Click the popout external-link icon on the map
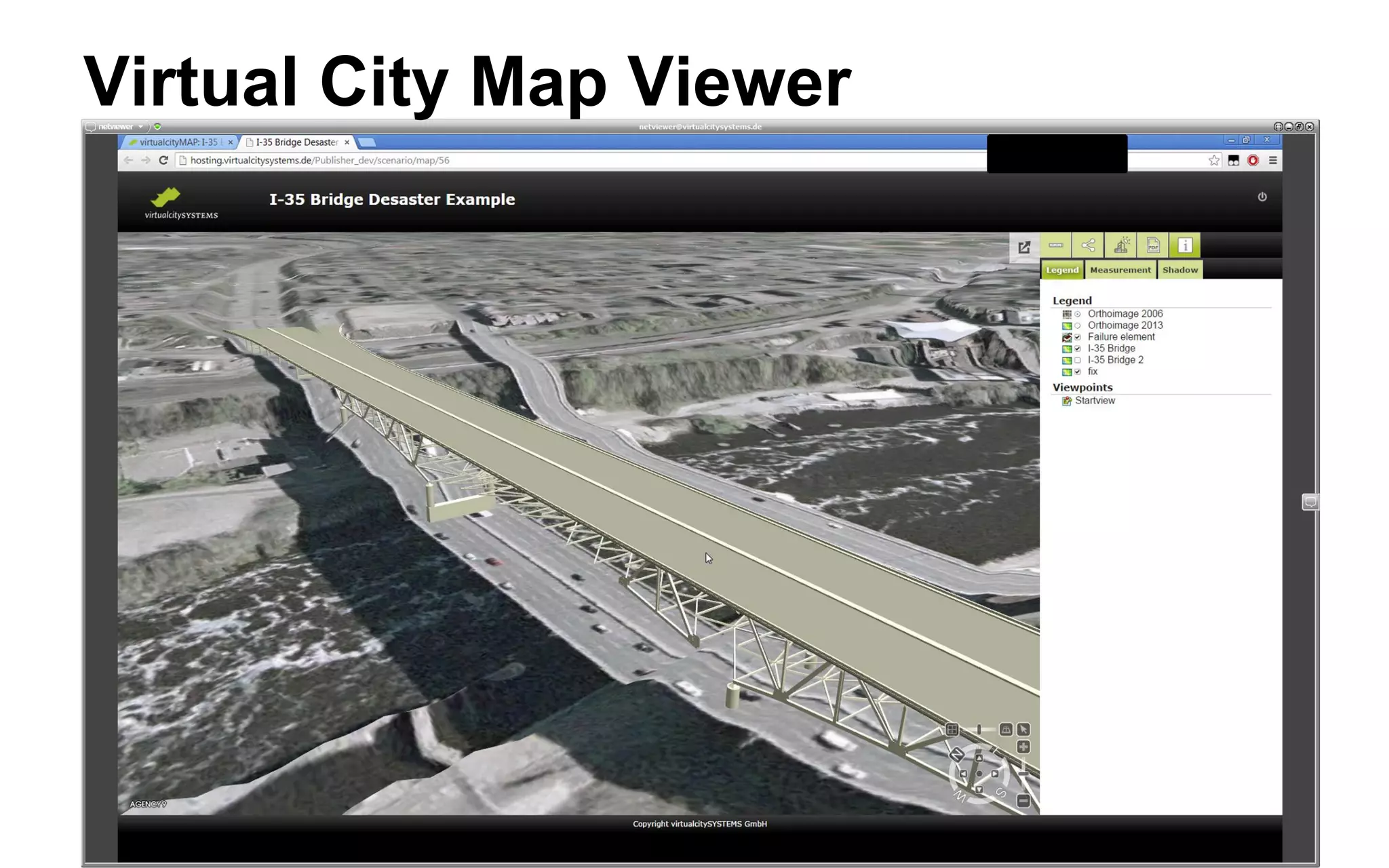Viewport: 1389px width, 868px height. tap(1024, 248)
